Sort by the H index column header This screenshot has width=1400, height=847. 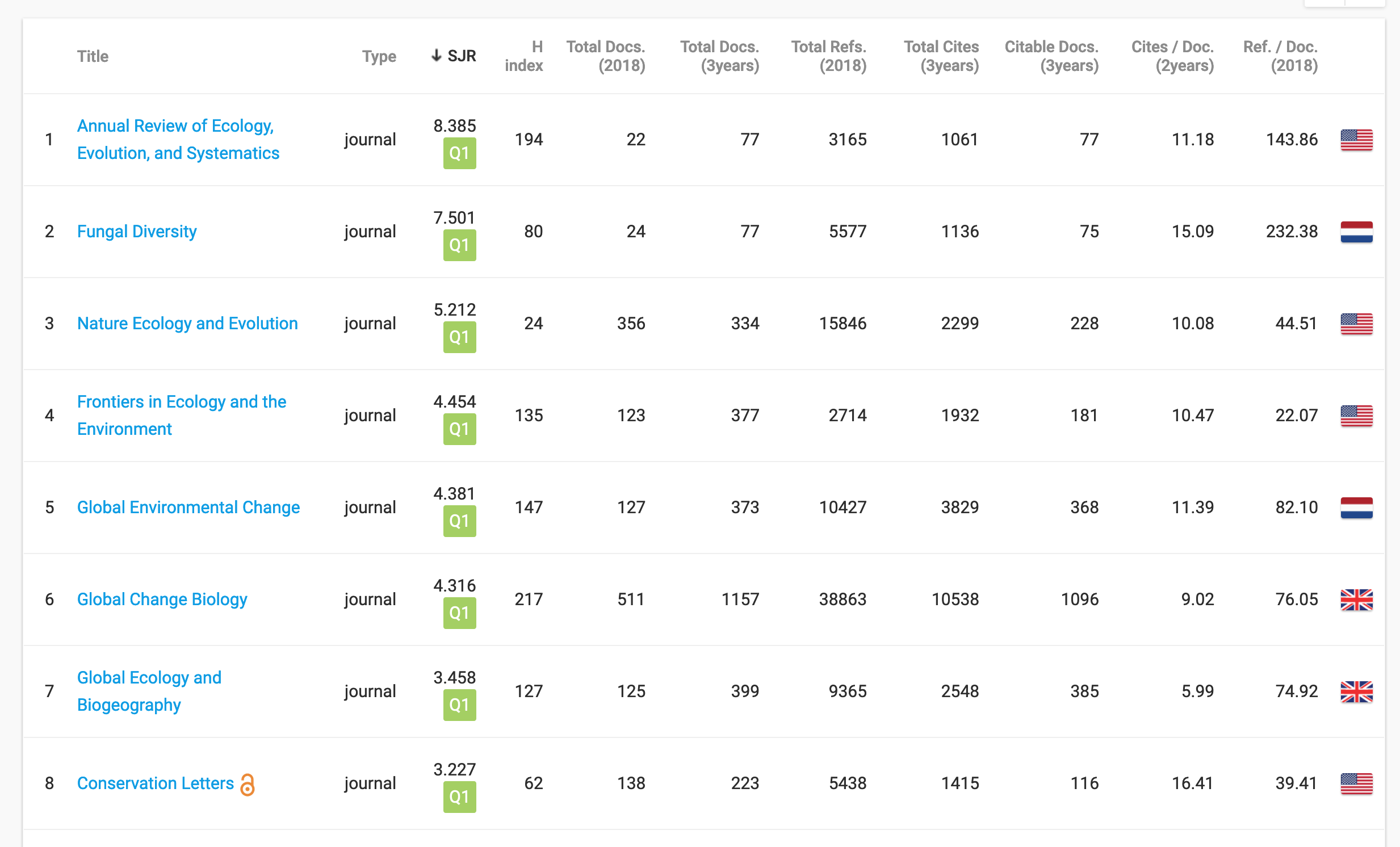(x=523, y=56)
